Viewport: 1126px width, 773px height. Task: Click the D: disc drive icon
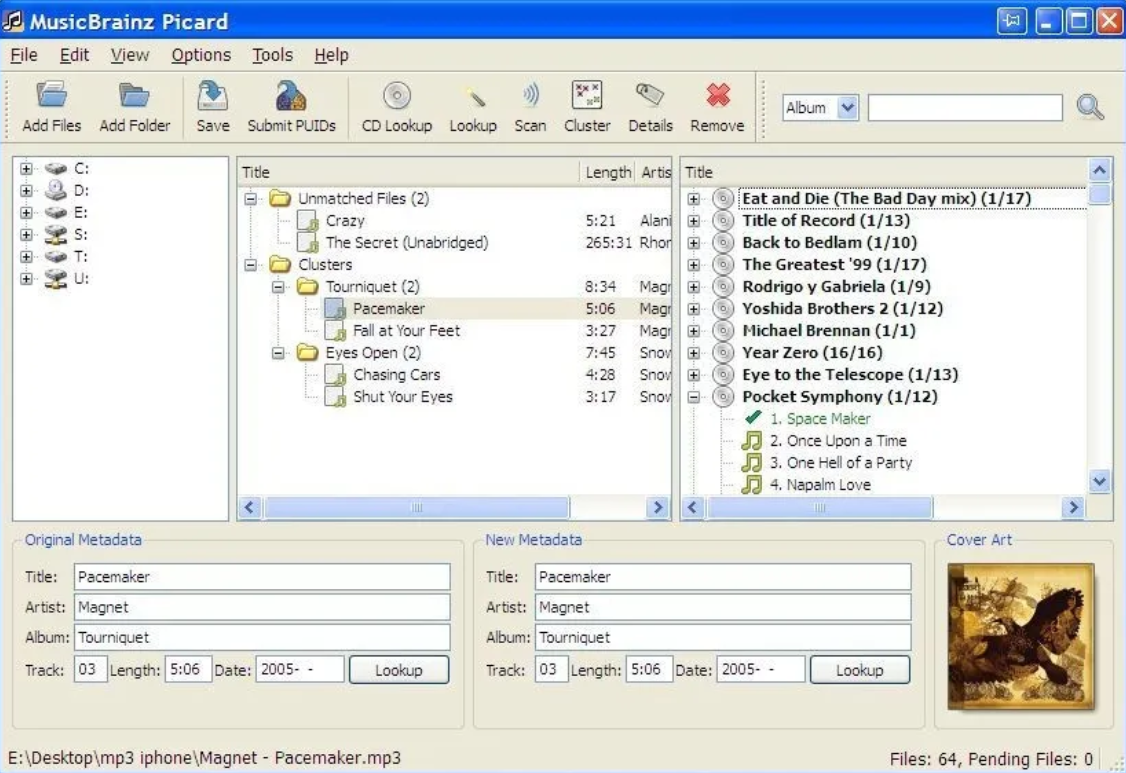pos(55,190)
